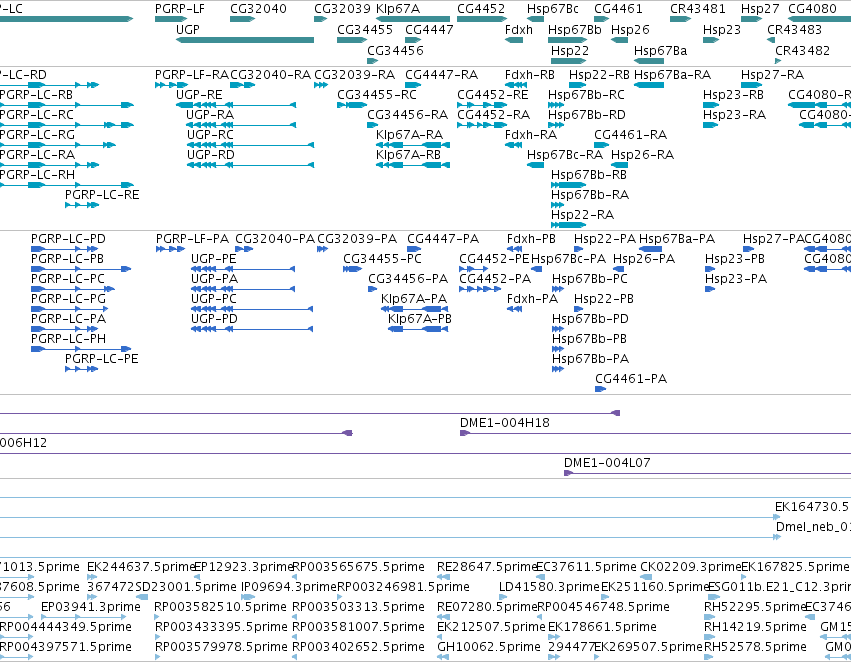Click the UGP-PE protein label
The image size is (851, 662).
[213, 259]
